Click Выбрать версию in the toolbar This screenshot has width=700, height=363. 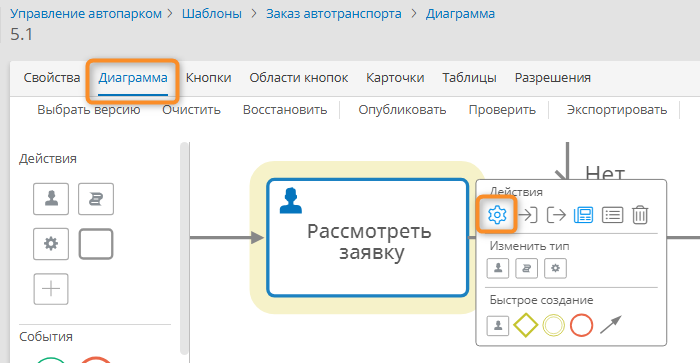click(89, 110)
